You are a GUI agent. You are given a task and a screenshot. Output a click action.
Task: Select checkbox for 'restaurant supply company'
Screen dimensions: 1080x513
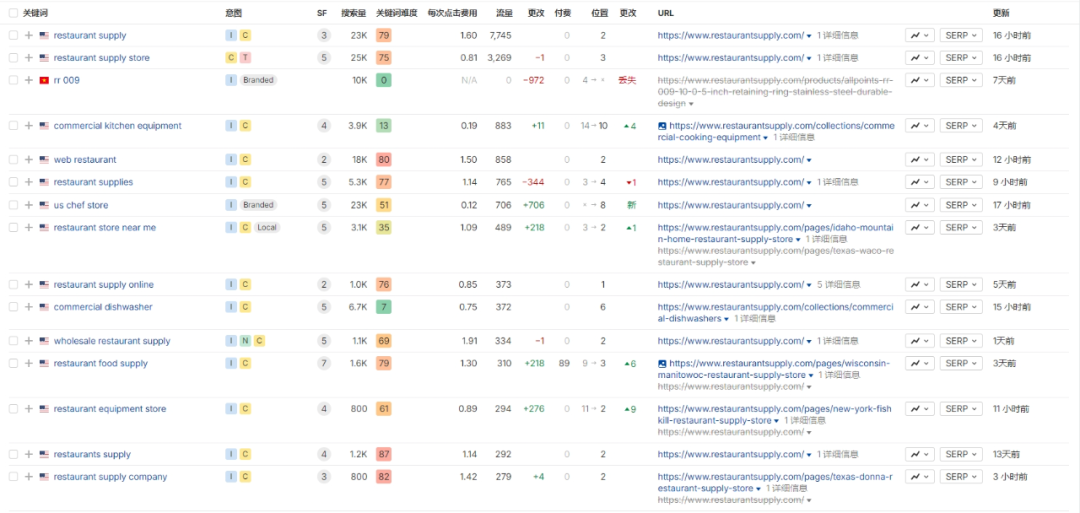(13, 477)
